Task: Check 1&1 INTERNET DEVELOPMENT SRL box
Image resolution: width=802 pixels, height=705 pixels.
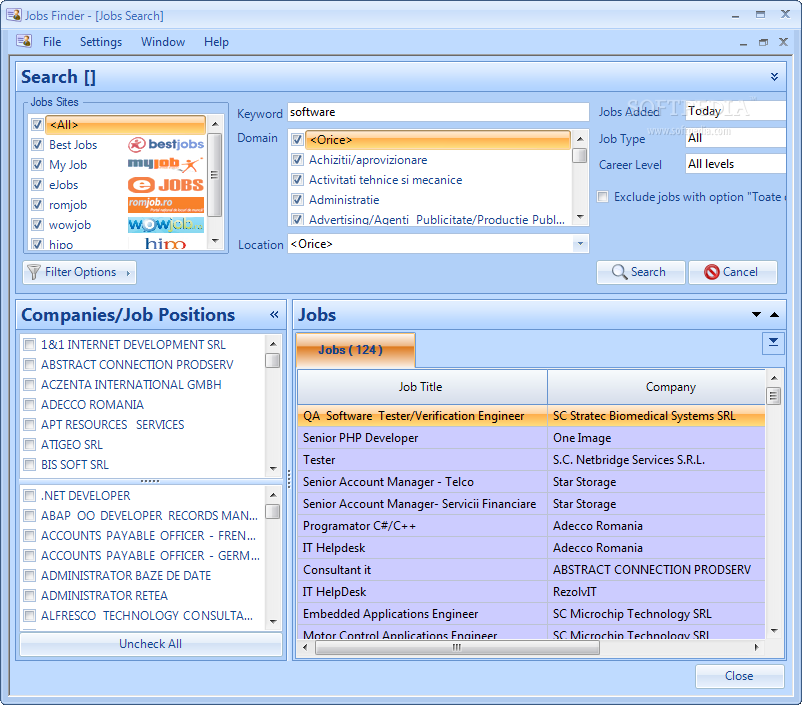Action: click(x=30, y=345)
